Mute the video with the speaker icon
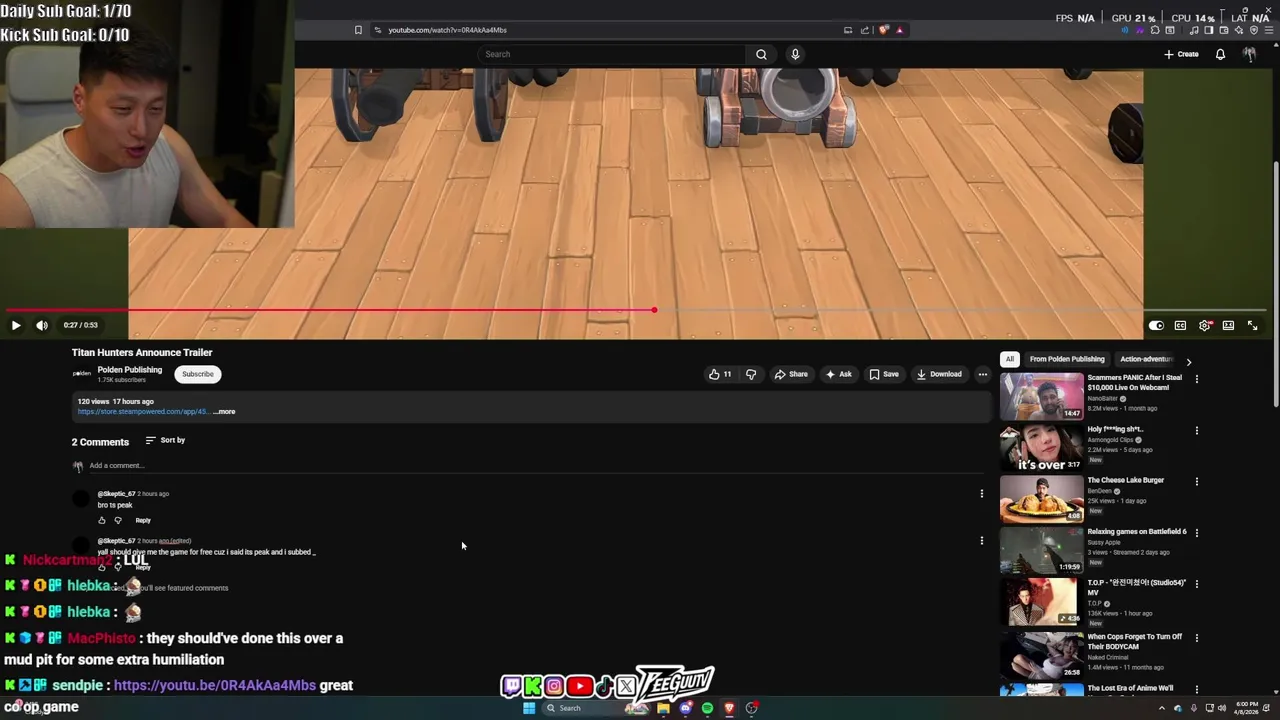Screen dimensions: 1280x720 [42, 325]
